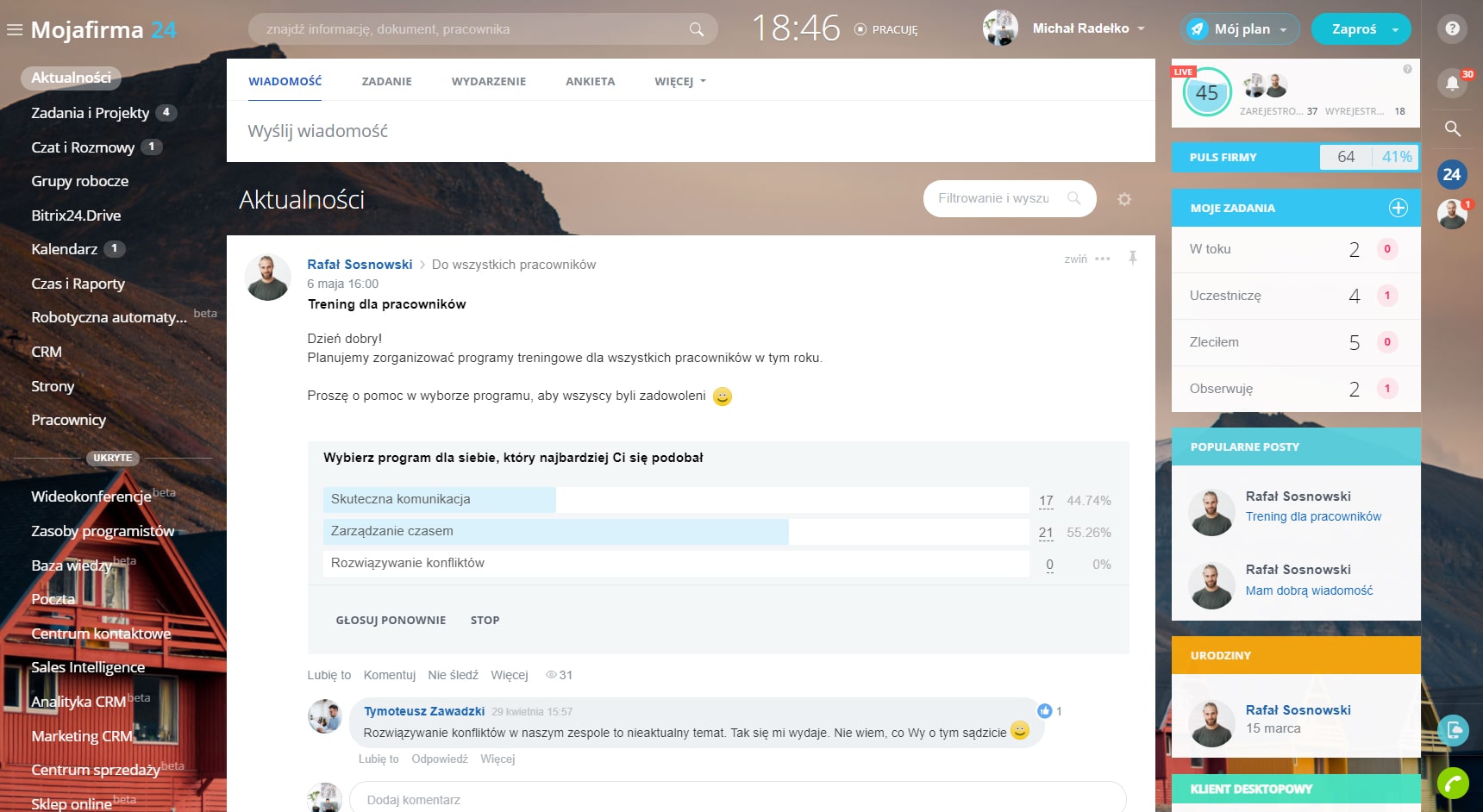This screenshot has width=1483, height=812.
Task: Expand the Więcej dropdown in post composer
Action: (679, 81)
